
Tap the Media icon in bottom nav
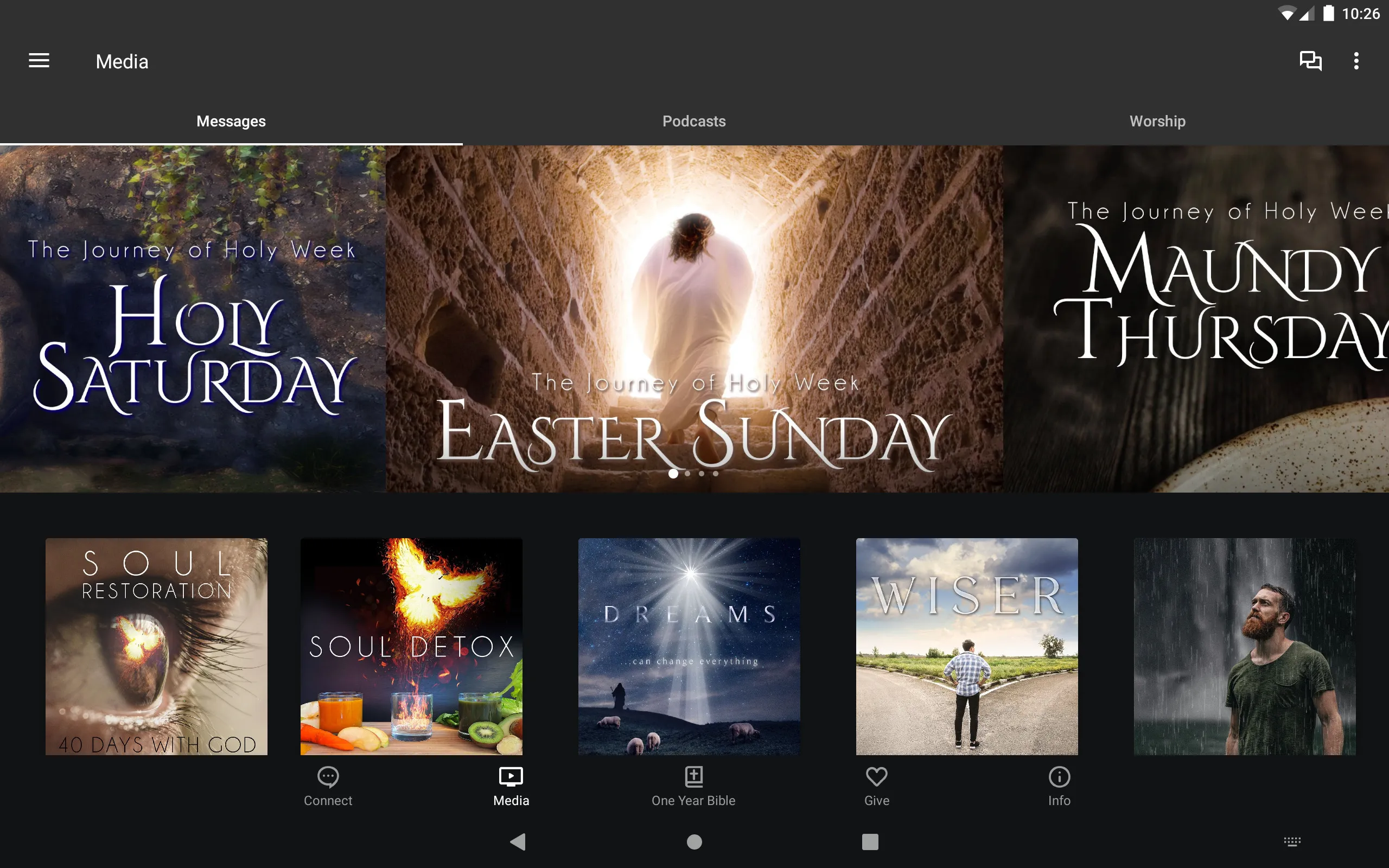coord(510,785)
